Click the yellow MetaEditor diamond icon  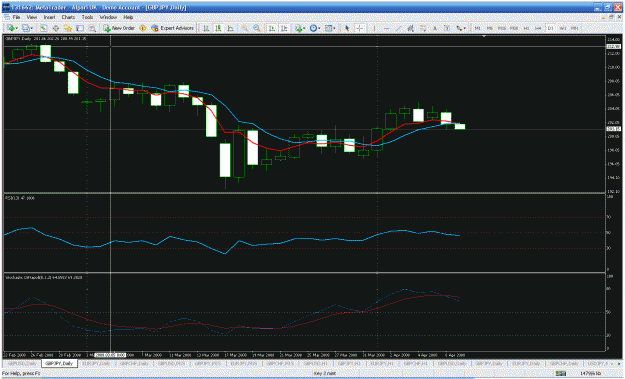142,28
